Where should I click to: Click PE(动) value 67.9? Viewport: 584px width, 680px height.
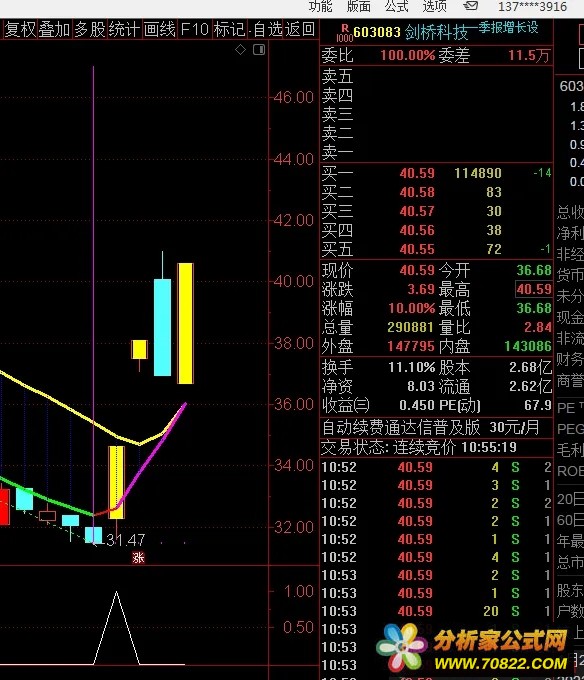tap(538, 405)
